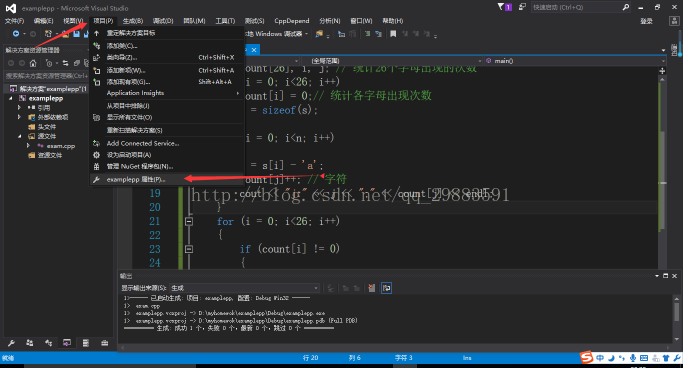Click the editor split-view plus button
The height and width of the screenshot is (368, 683).
point(662,71)
